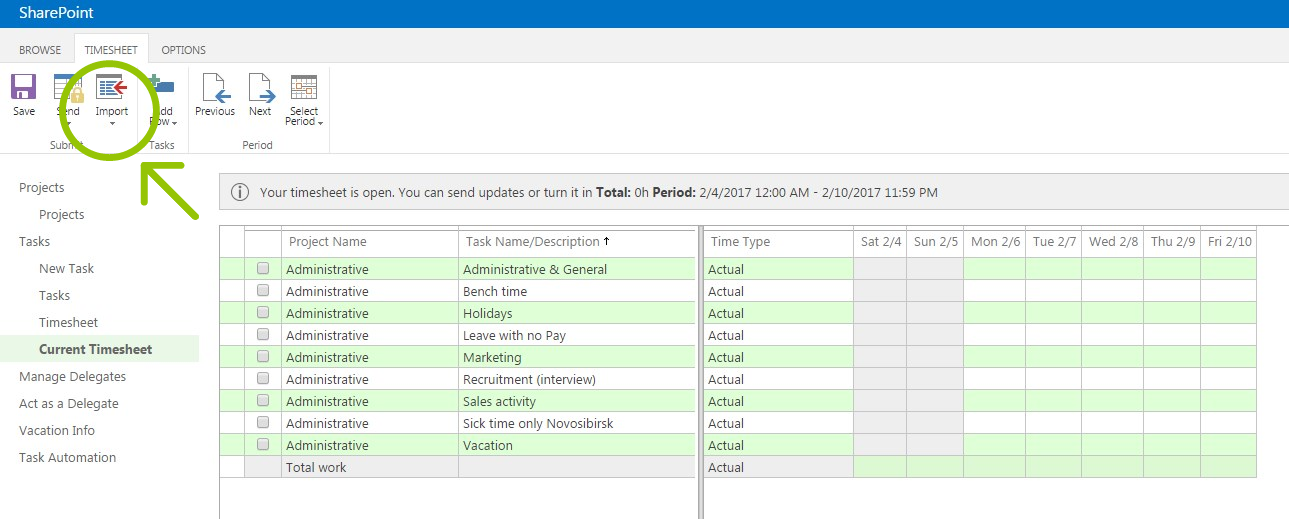This screenshot has height=519, width=1289.
Task: Click the Import icon in ribbon
Action: point(111,87)
